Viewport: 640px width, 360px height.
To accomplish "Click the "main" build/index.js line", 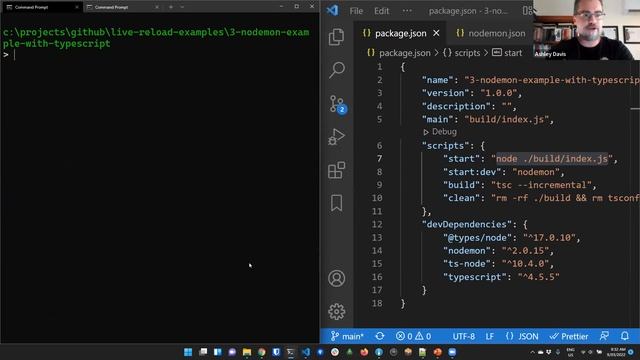I will (488, 119).
